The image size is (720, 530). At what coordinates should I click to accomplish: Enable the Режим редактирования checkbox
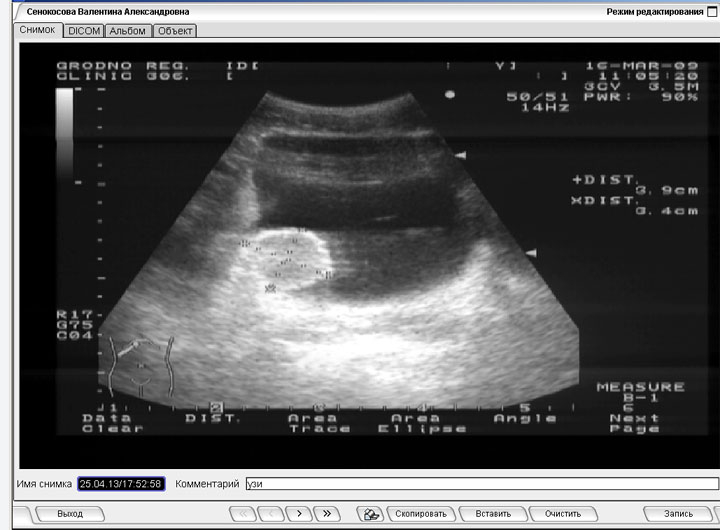pyautogui.click(x=712, y=11)
